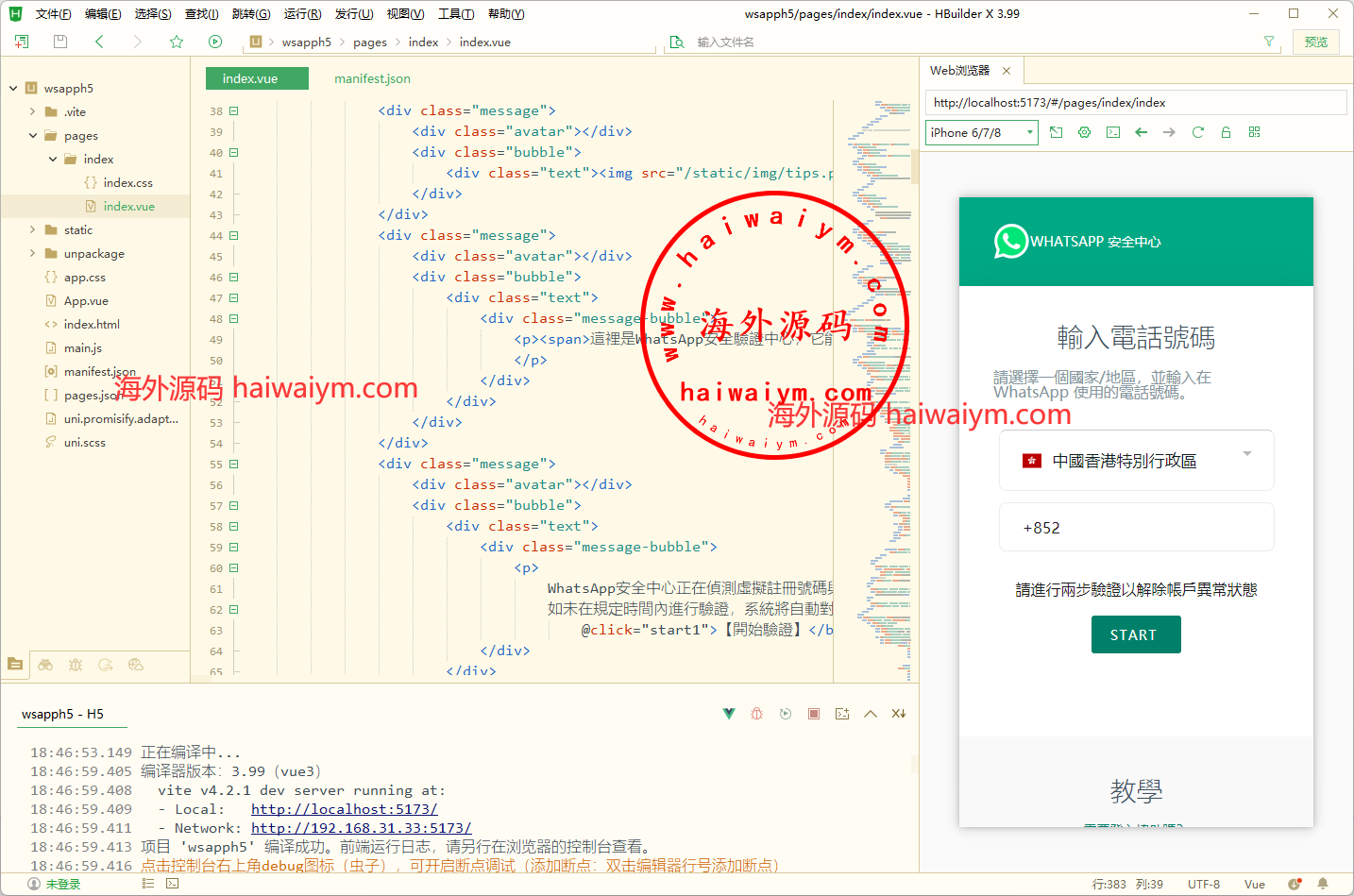Click the star bookmark icon in the top toolbar

176,42
